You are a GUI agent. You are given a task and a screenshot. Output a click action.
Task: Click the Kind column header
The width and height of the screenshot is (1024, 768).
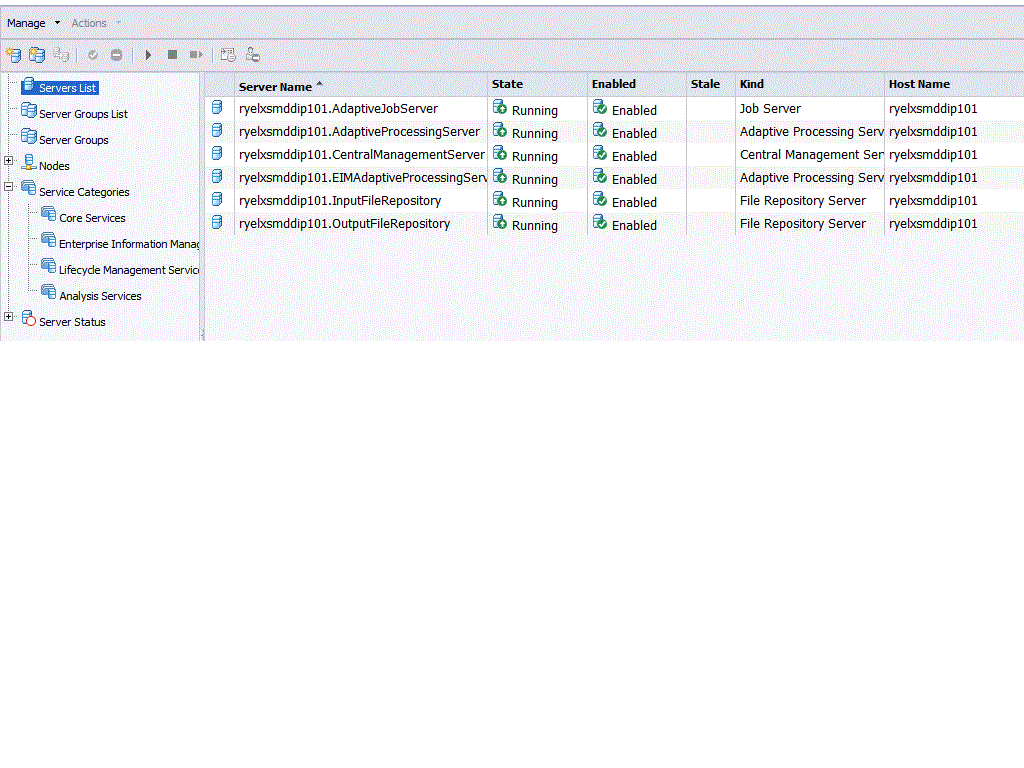click(752, 84)
